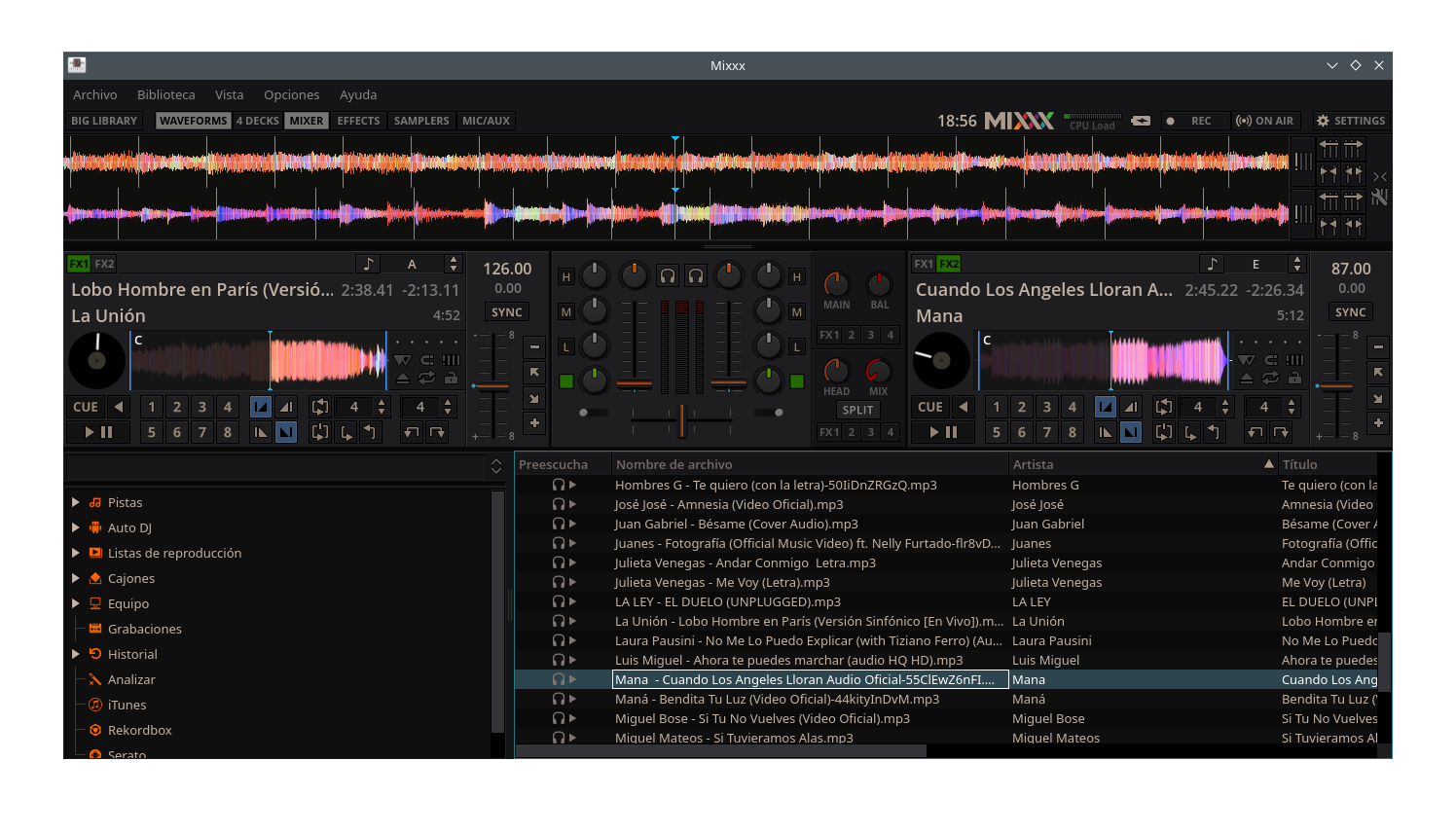Toggle reloop on the left deck

pos(320,432)
